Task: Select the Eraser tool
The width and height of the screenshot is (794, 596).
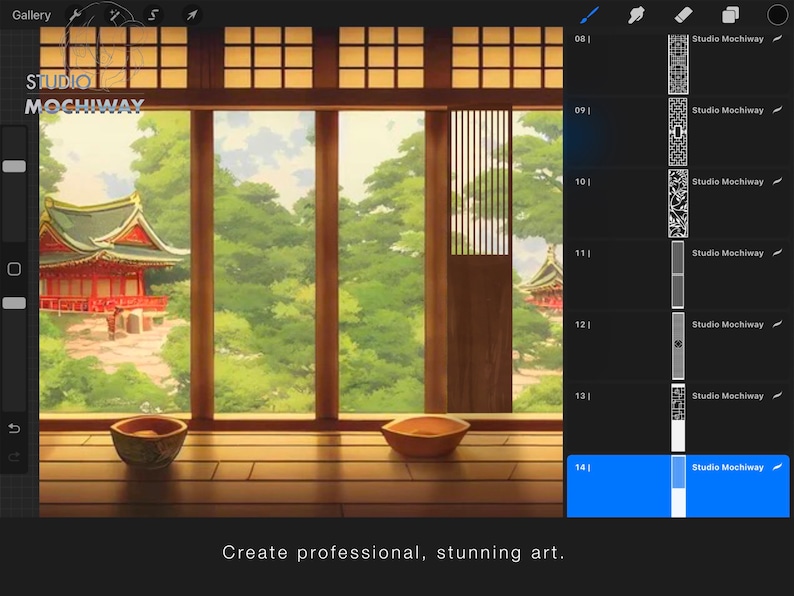Action: (x=683, y=15)
